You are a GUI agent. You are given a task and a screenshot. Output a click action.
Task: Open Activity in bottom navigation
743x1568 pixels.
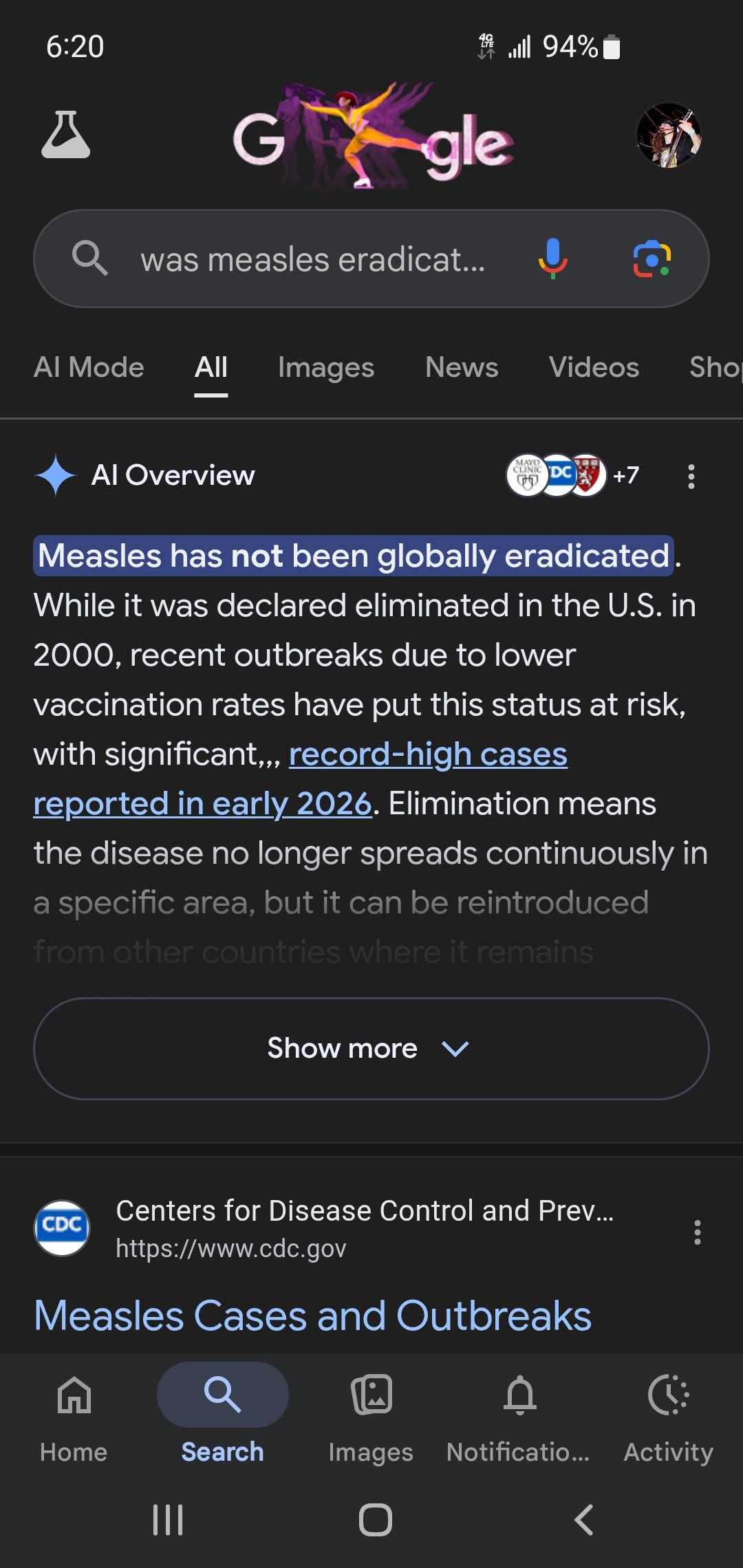click(x=668, y=1415)
